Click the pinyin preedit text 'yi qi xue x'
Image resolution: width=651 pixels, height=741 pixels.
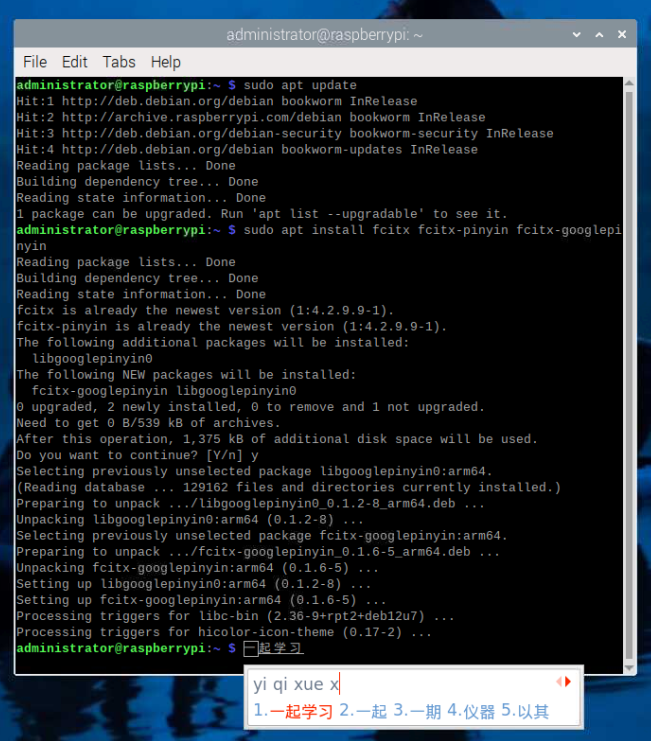pyautogui.click(x=296, y=684)
